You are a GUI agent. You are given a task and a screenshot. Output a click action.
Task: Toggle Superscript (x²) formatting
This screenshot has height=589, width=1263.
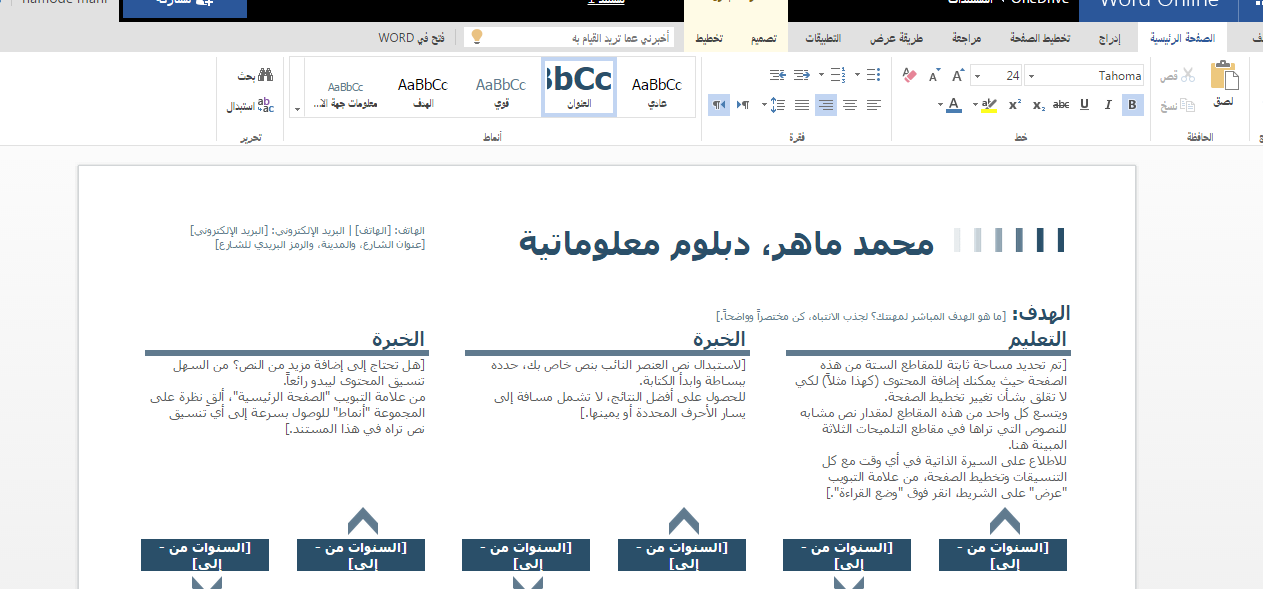pyautogui.click(x=1014, y=105)
